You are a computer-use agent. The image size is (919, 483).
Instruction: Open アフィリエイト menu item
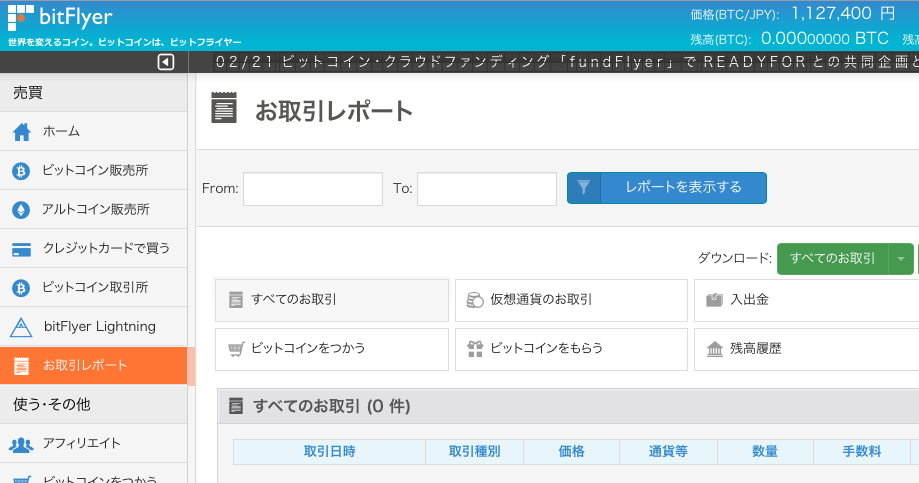coord(94,444)
